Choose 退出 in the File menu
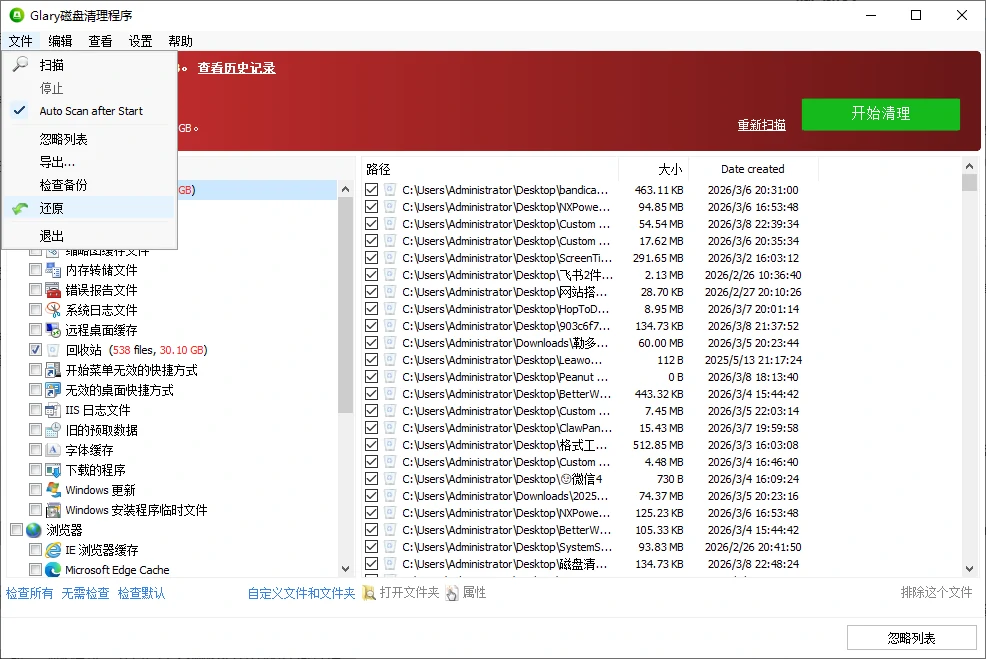The image size is (986, 659). coord(52,236)
